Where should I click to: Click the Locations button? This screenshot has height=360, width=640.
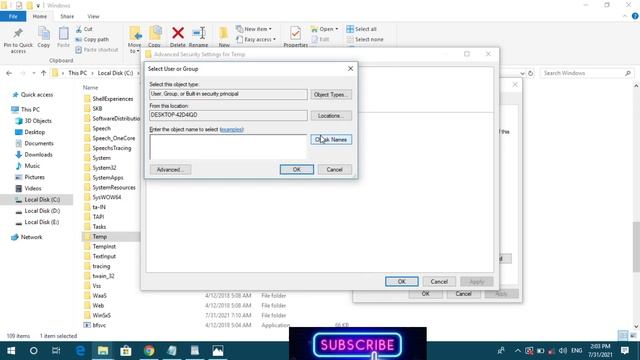(331, 116)
